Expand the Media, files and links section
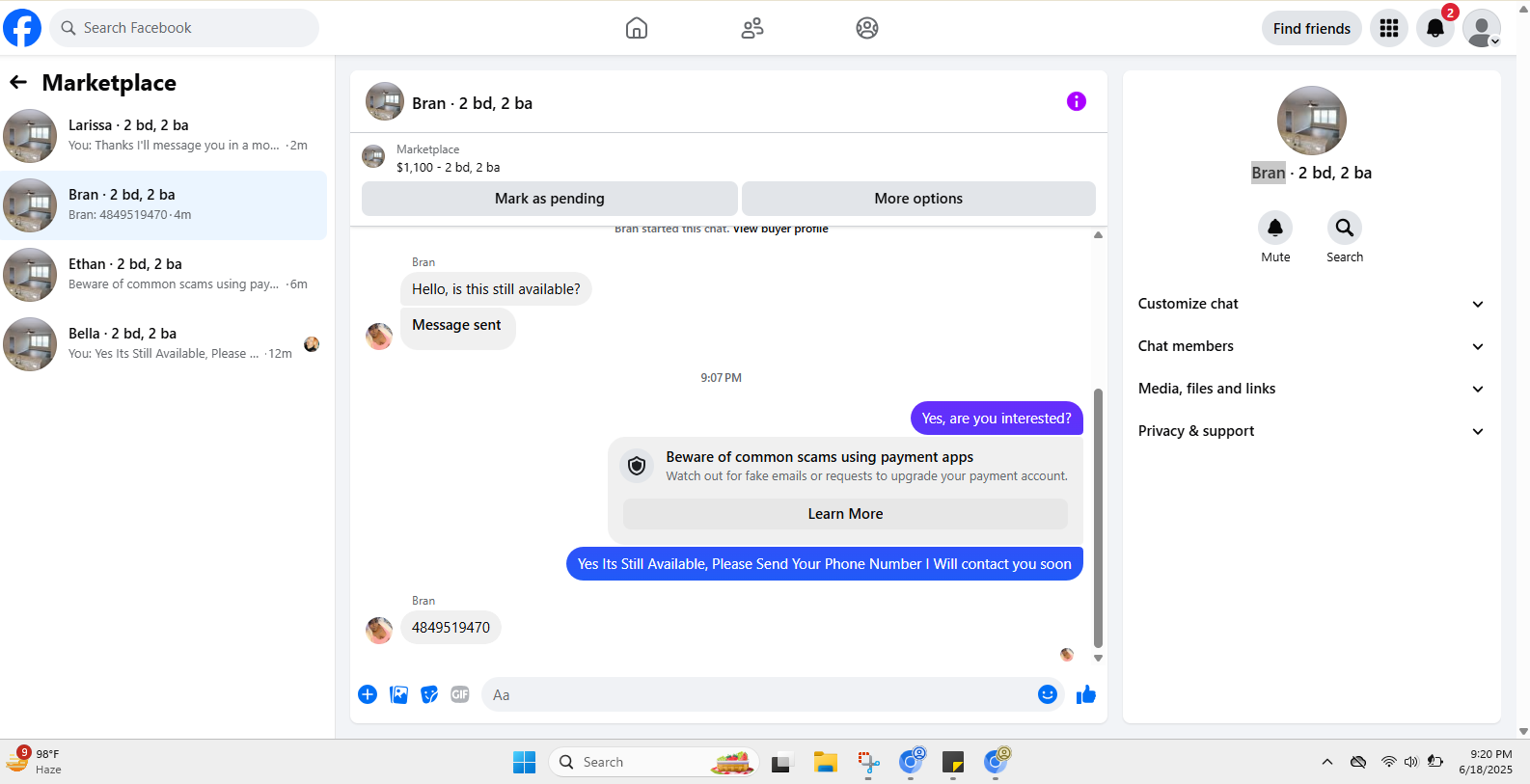The width and height of the screenshot is (1530, 784). pos(1311,389)
